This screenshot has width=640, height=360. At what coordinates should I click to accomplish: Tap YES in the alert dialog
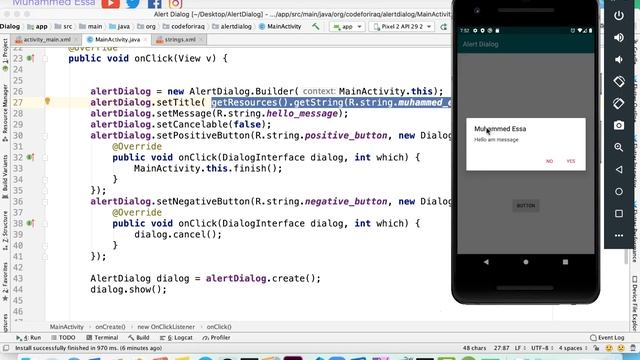click(571, 161)
